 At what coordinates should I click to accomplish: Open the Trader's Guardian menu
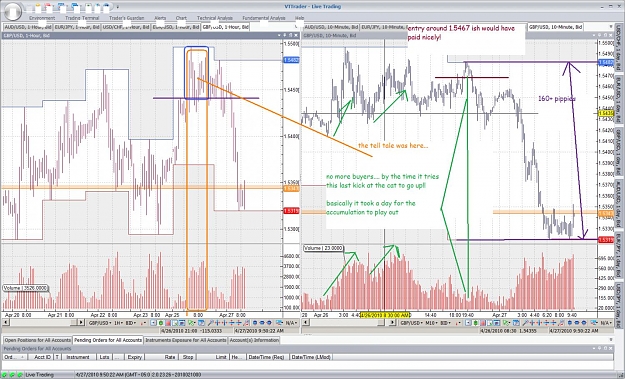click(x=126, y=18)
